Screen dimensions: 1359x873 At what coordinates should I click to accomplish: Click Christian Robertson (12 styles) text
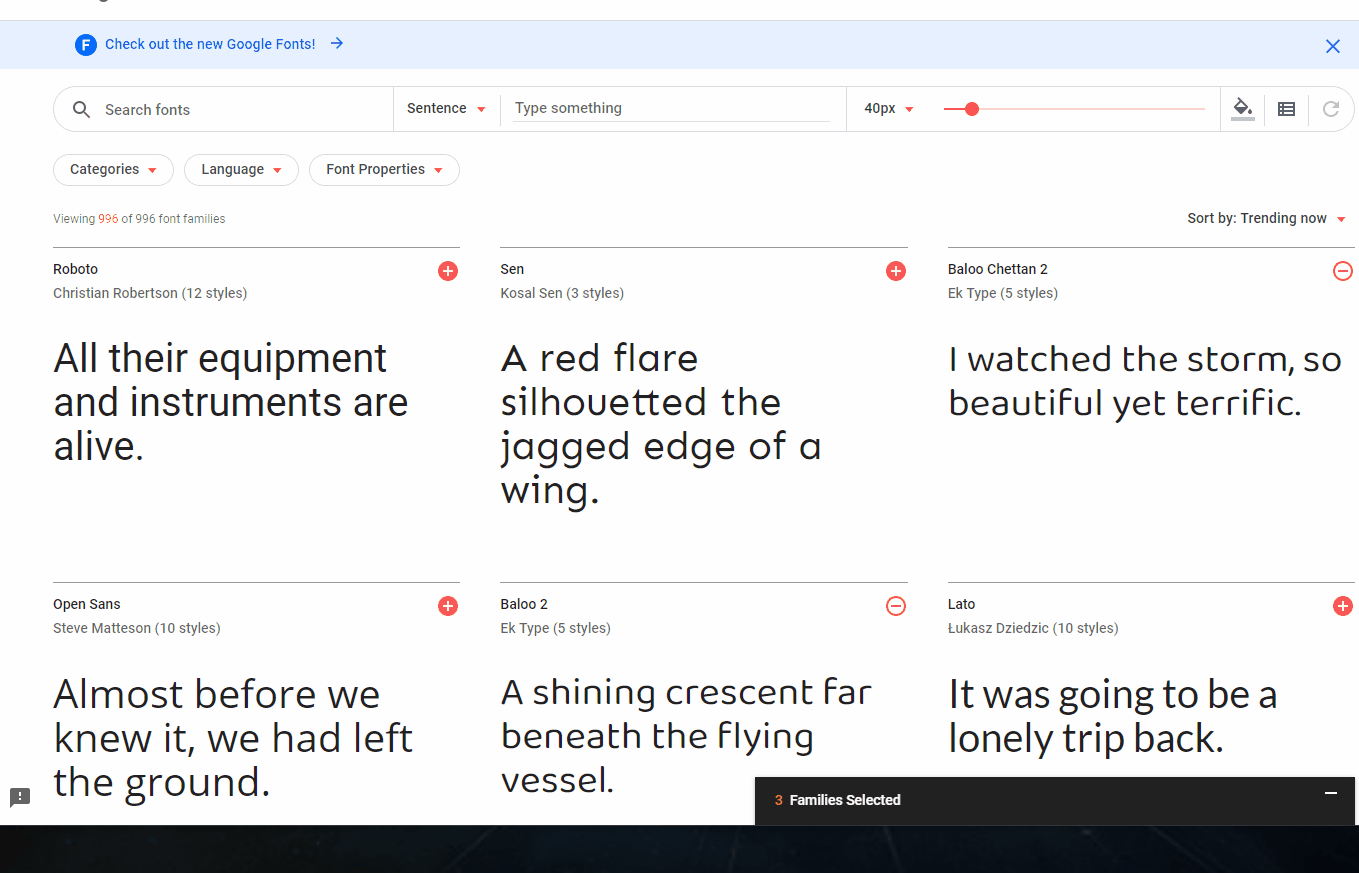(x=150, y=293)
